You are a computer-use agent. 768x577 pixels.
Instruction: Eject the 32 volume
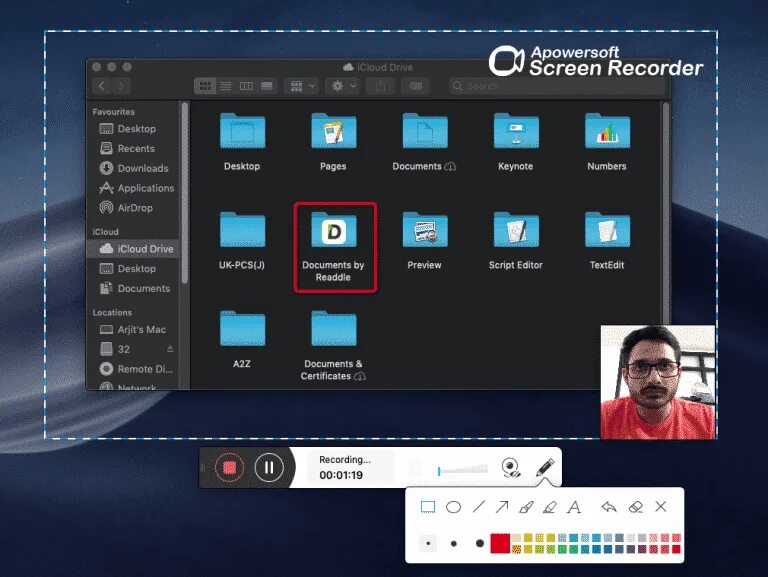(x=170, y=349)
